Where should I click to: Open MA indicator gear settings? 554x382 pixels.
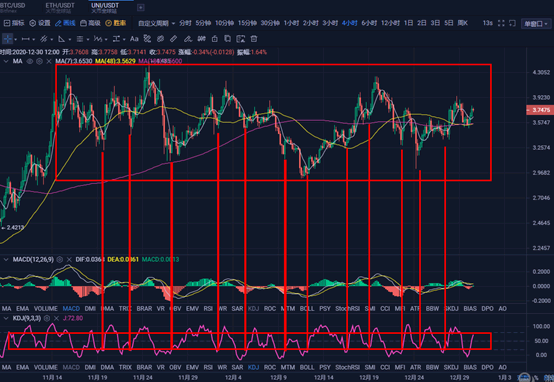pyautogui.click(x=39, y=61)
